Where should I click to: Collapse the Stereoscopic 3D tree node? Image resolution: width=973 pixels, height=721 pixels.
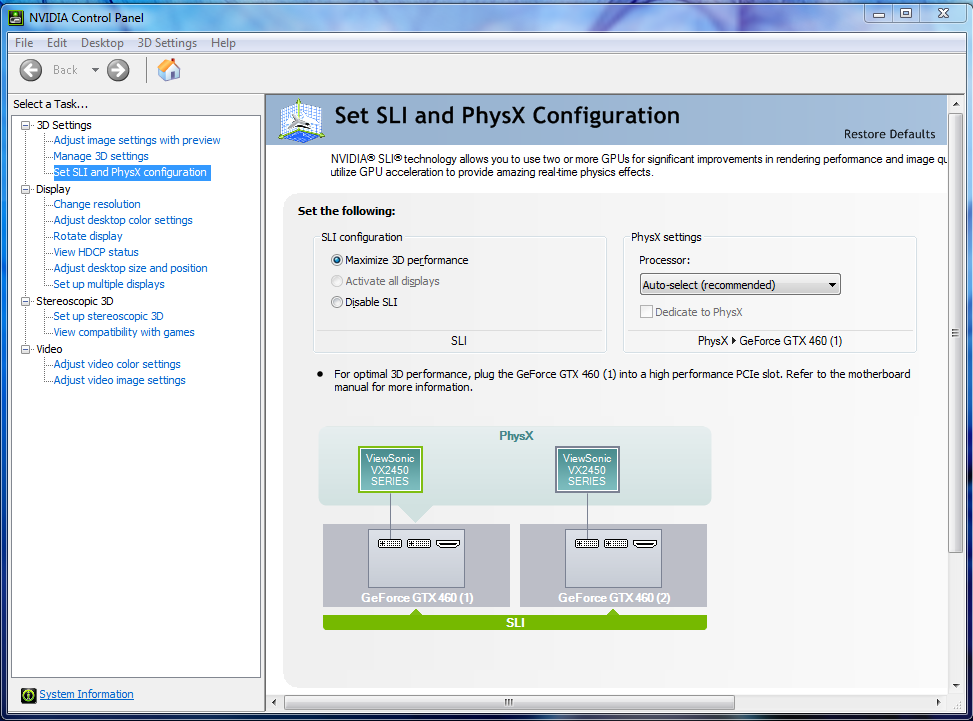25,302
